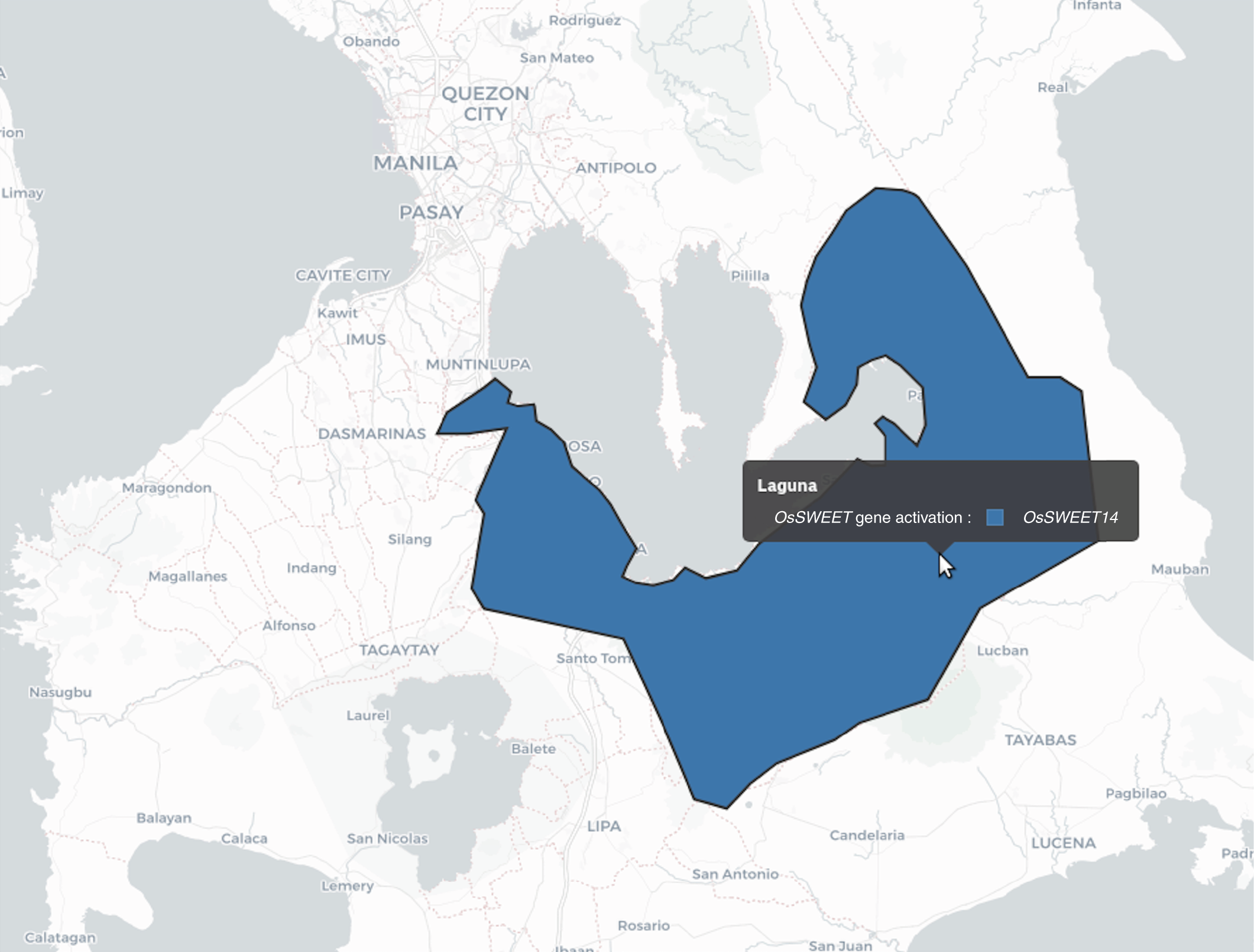Click the Muntinlupa label
The width and height of the screenshot is (1254, 952).
(478, 365)
